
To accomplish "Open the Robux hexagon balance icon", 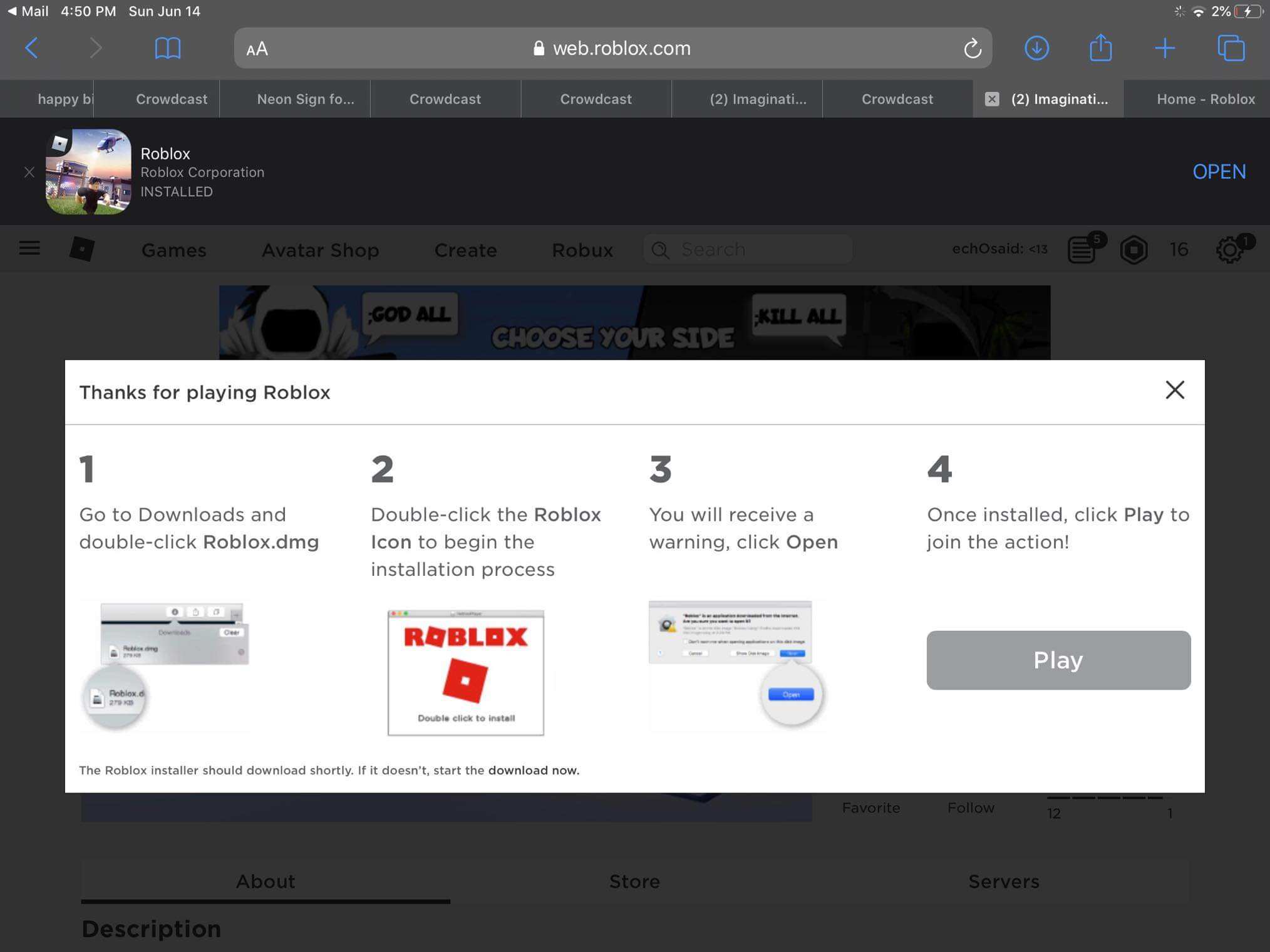I will coord(1133,250).
